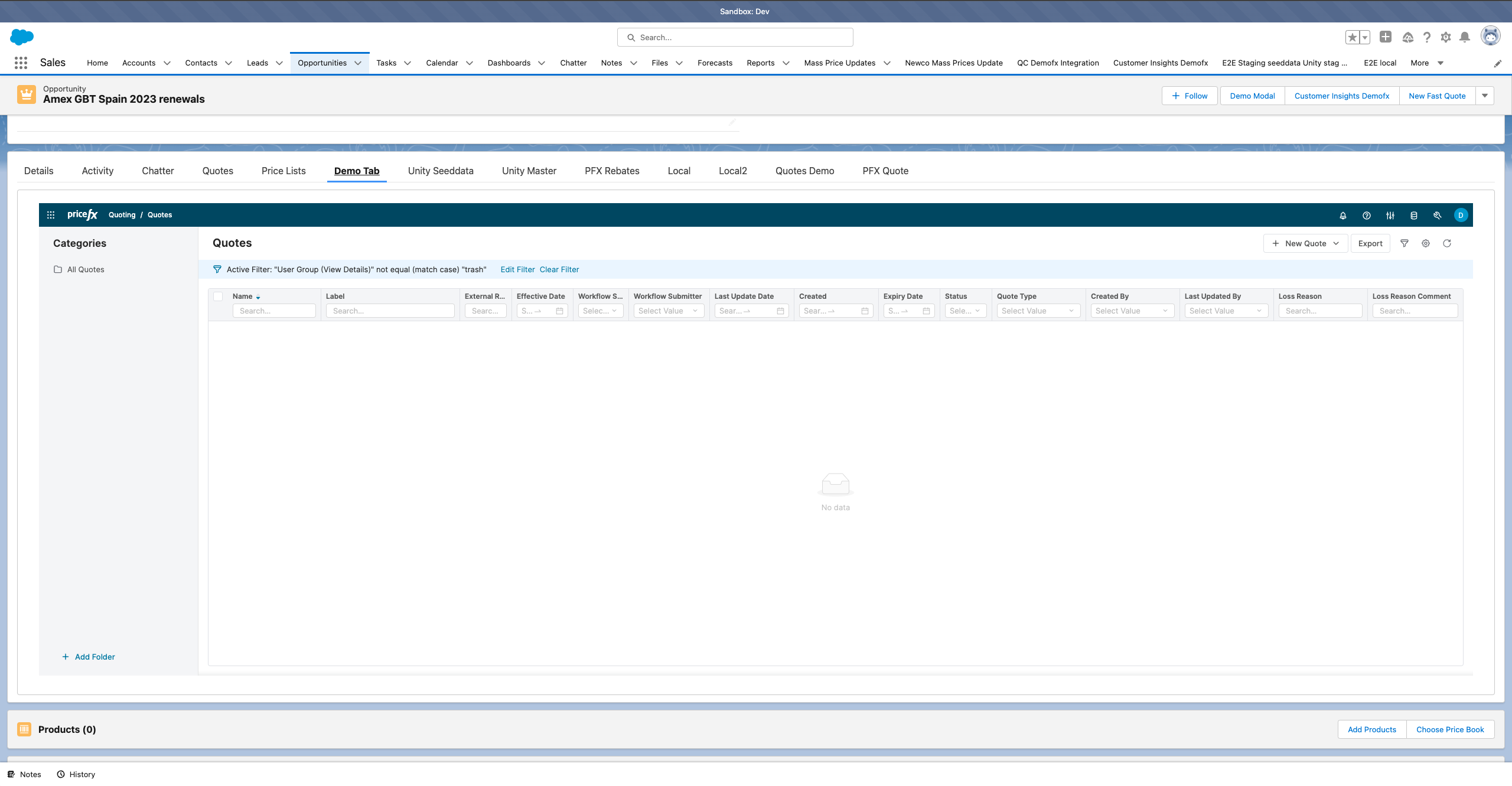1512x786 pixels.
Task: Switch to the Unity Master tab
Action: pos(529,171)
